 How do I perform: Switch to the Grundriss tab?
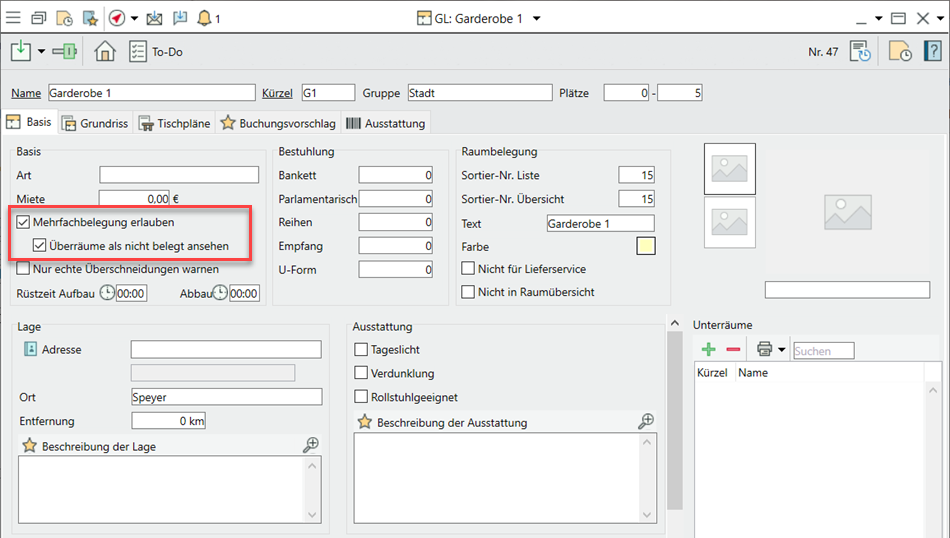95,123
